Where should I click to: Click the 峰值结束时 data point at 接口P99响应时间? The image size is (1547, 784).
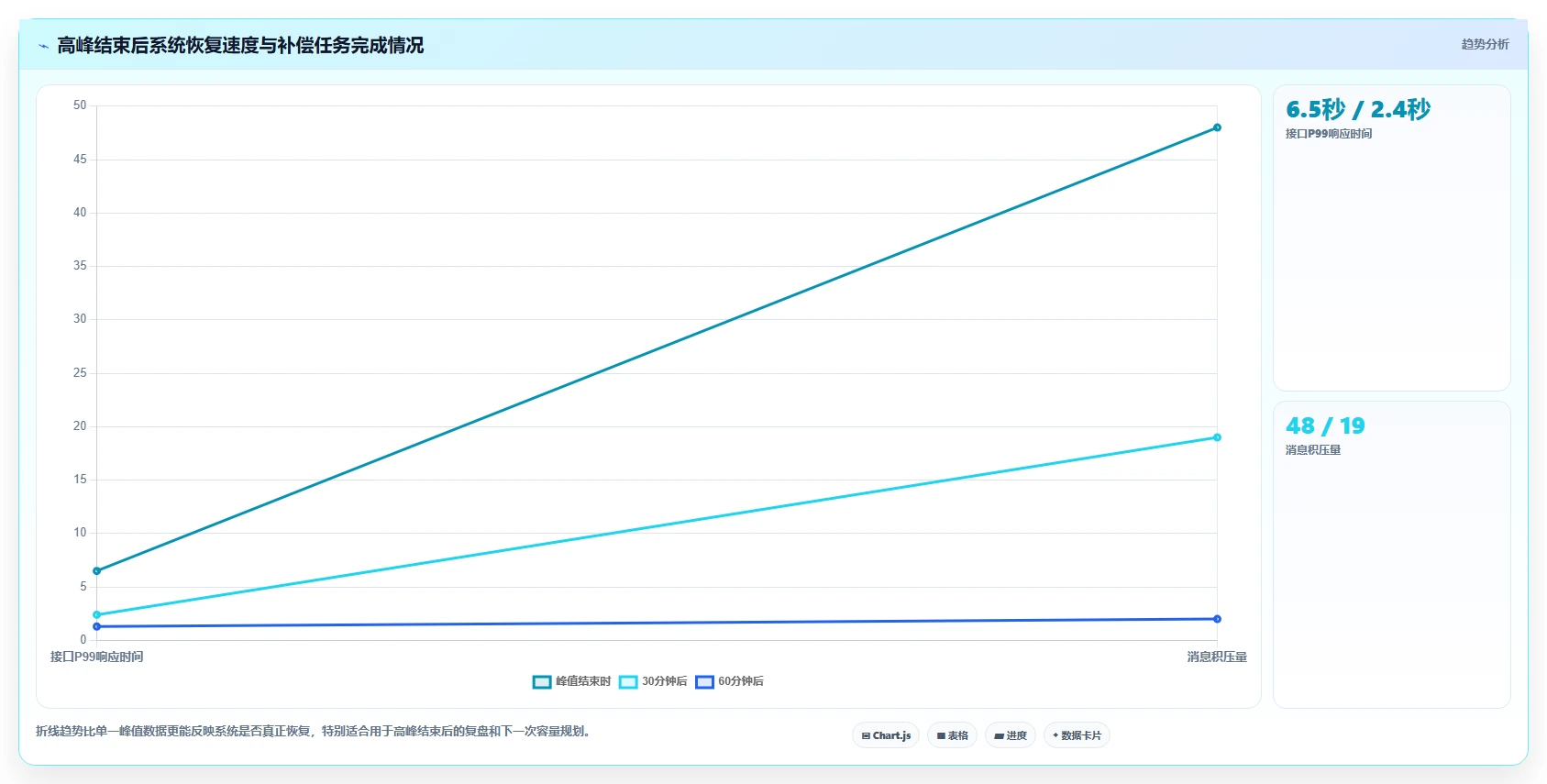pyautogui.click(x=96, y=571)
